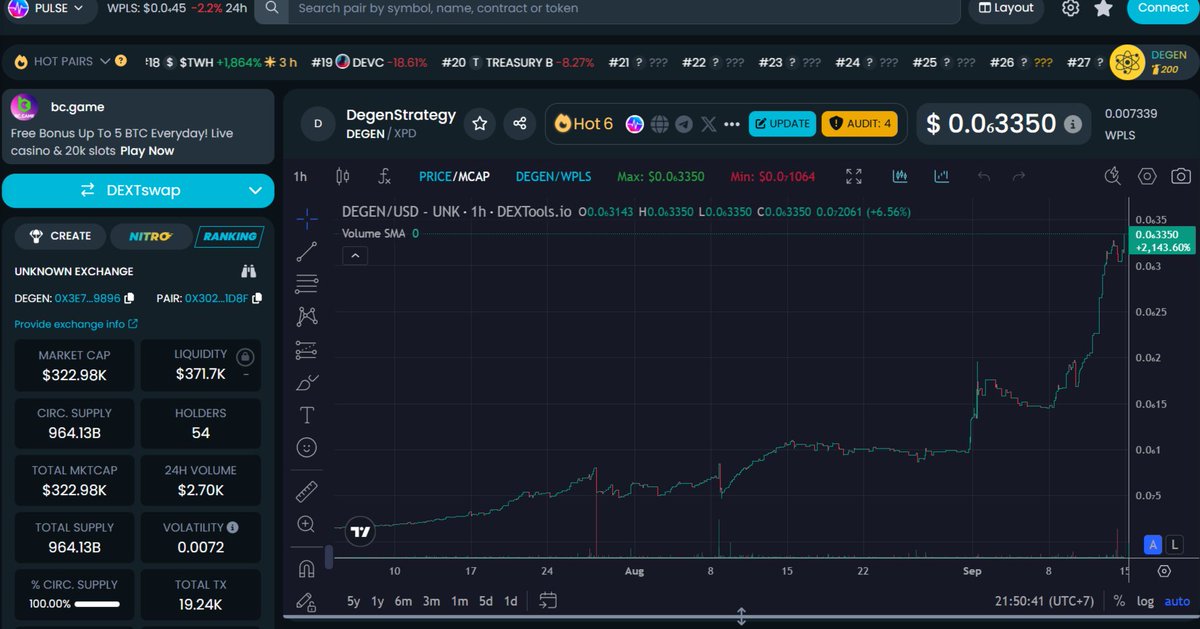Collapse the indicator legend arrow
The image size is (1200, 629).
click(355, 256)
